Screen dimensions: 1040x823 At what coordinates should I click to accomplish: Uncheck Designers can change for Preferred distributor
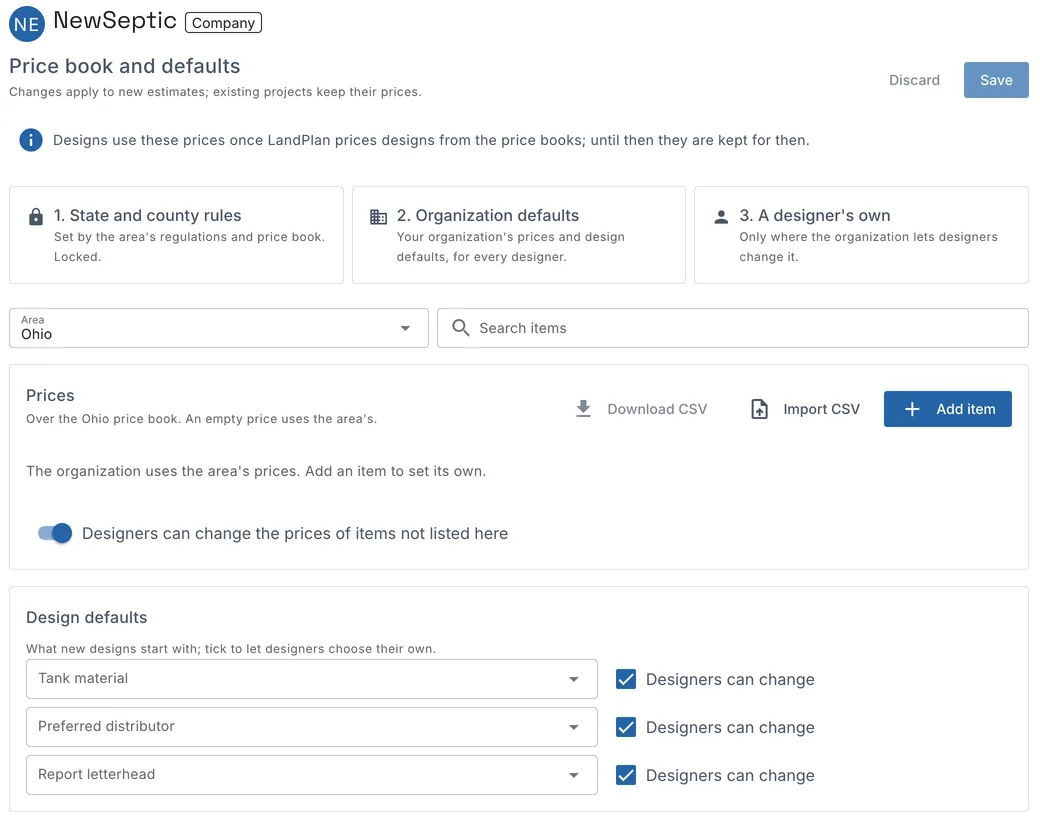coord(625,727)
